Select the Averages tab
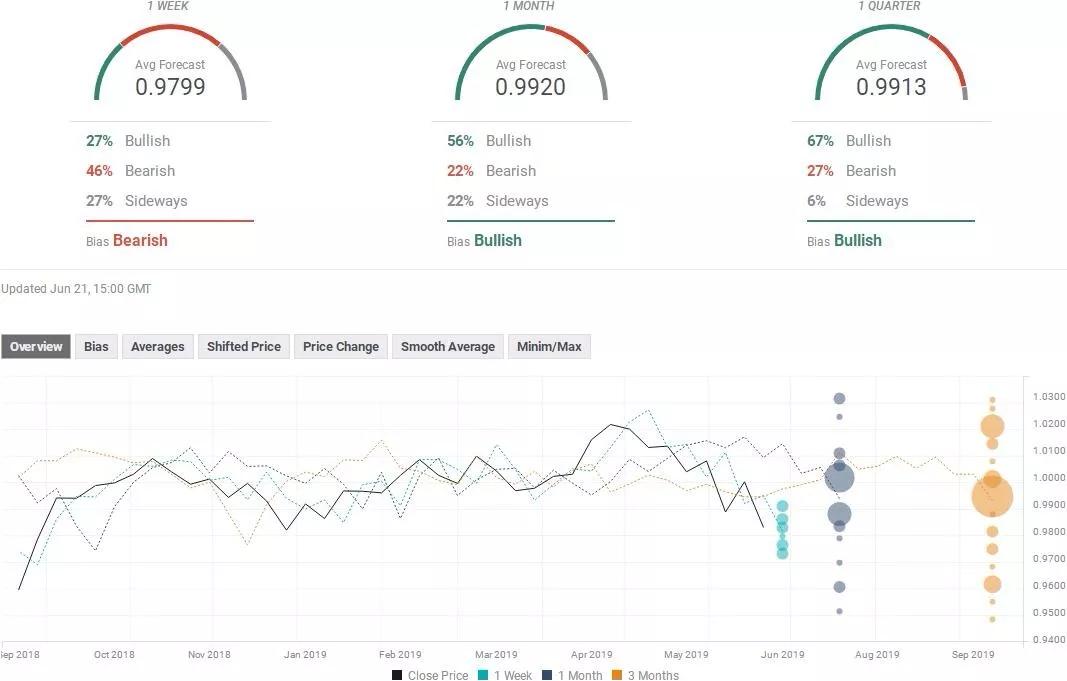Image resolution: width=1067 pixels, height=681 pixels. point(157,347)
